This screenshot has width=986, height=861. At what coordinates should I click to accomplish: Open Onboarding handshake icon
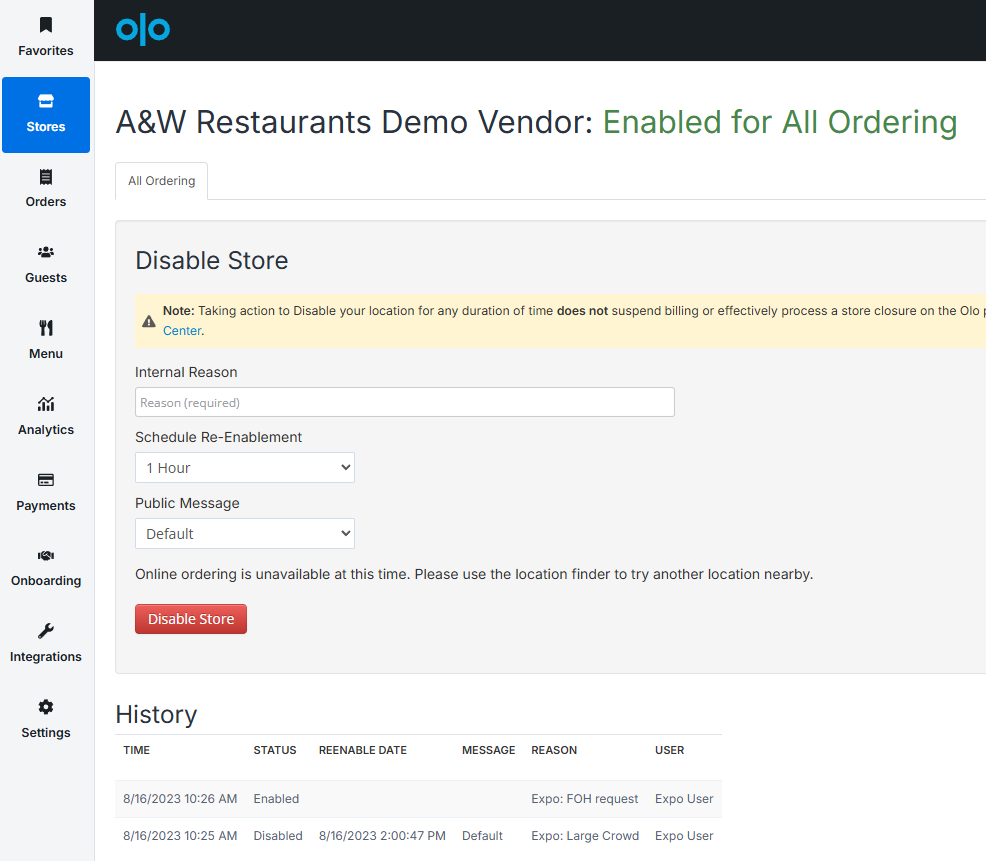[45, 555]
